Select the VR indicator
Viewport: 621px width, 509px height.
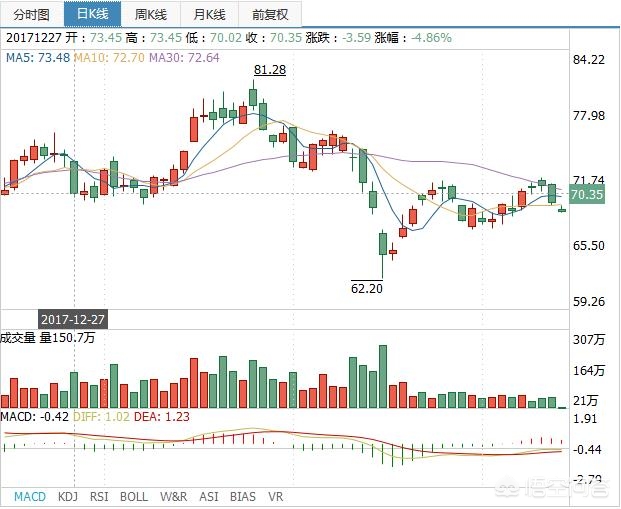pos(276,497)
